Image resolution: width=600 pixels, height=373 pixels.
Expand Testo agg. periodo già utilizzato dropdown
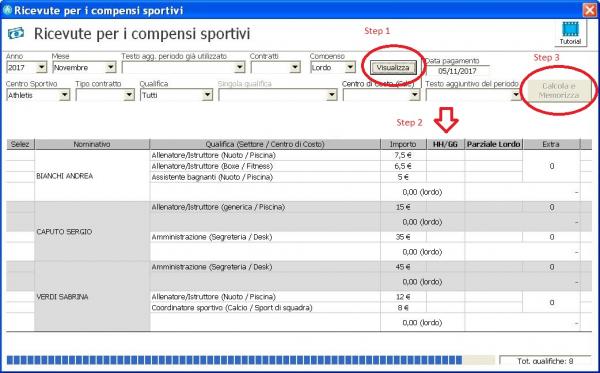pyautogui.click(x=240, y=68)
